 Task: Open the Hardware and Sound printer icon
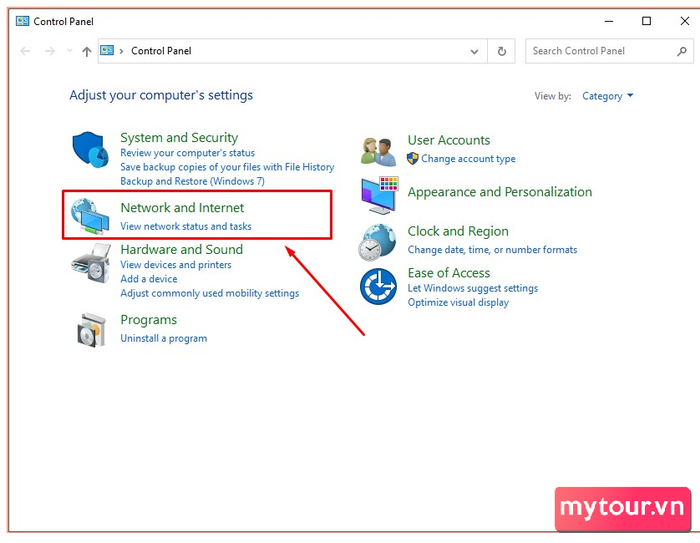pyautogui.click(x=91, y=263)
